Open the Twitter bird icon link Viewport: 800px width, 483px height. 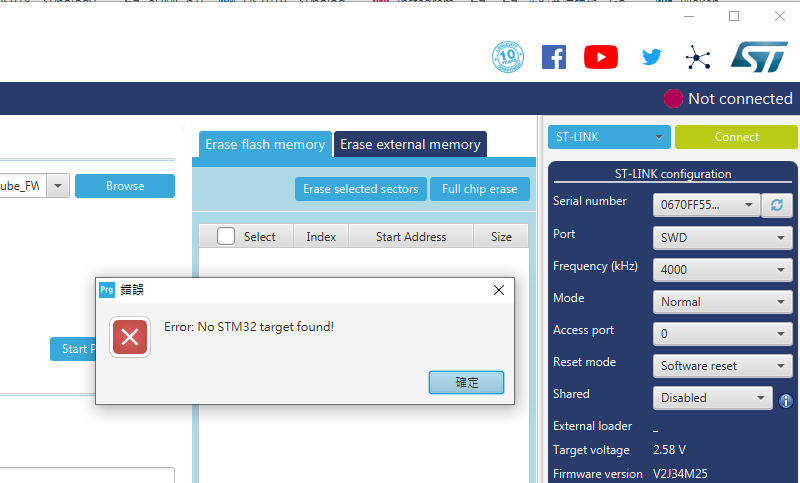652,57
